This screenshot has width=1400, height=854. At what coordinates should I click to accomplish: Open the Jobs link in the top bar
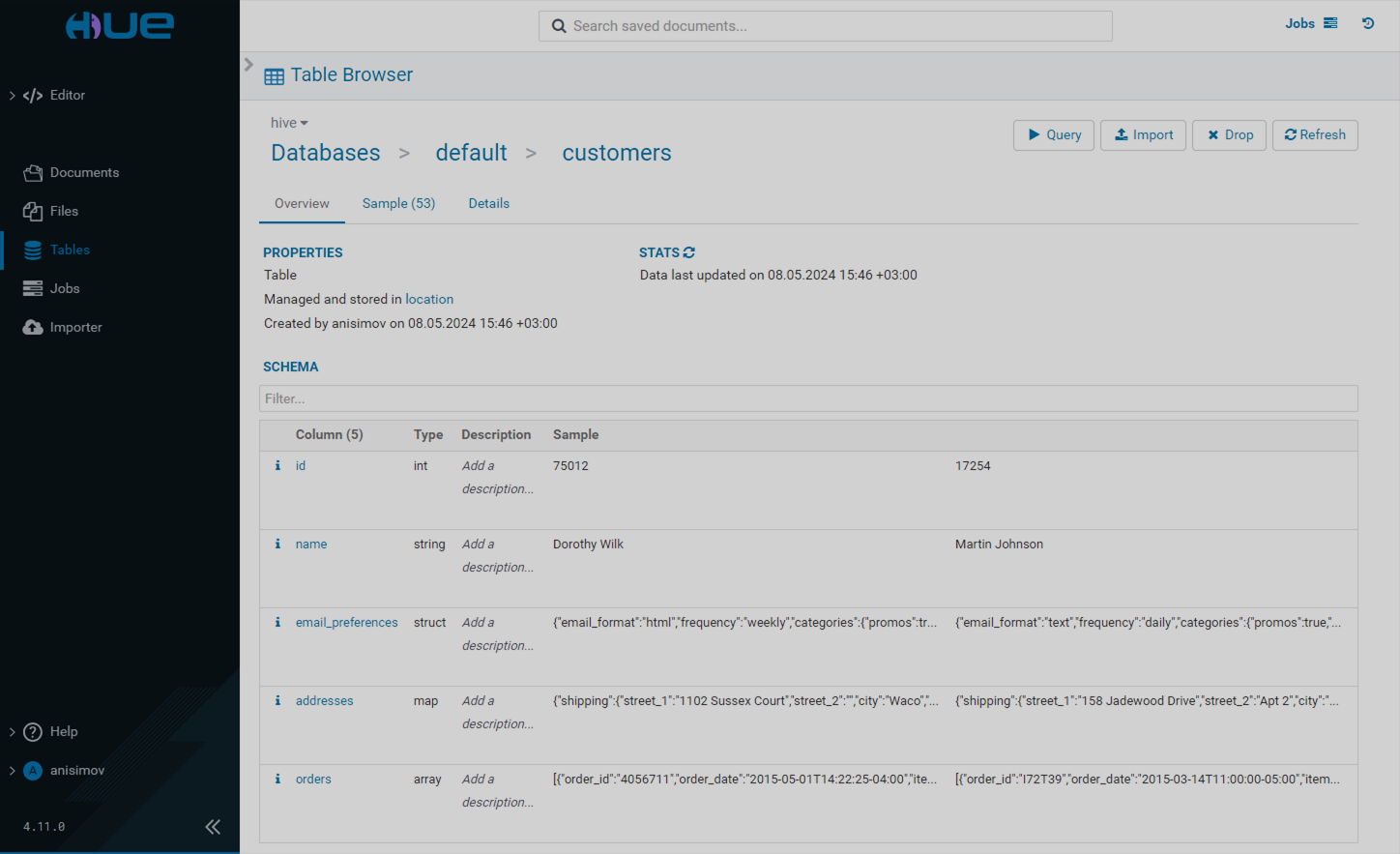(x=1299, y=23)
